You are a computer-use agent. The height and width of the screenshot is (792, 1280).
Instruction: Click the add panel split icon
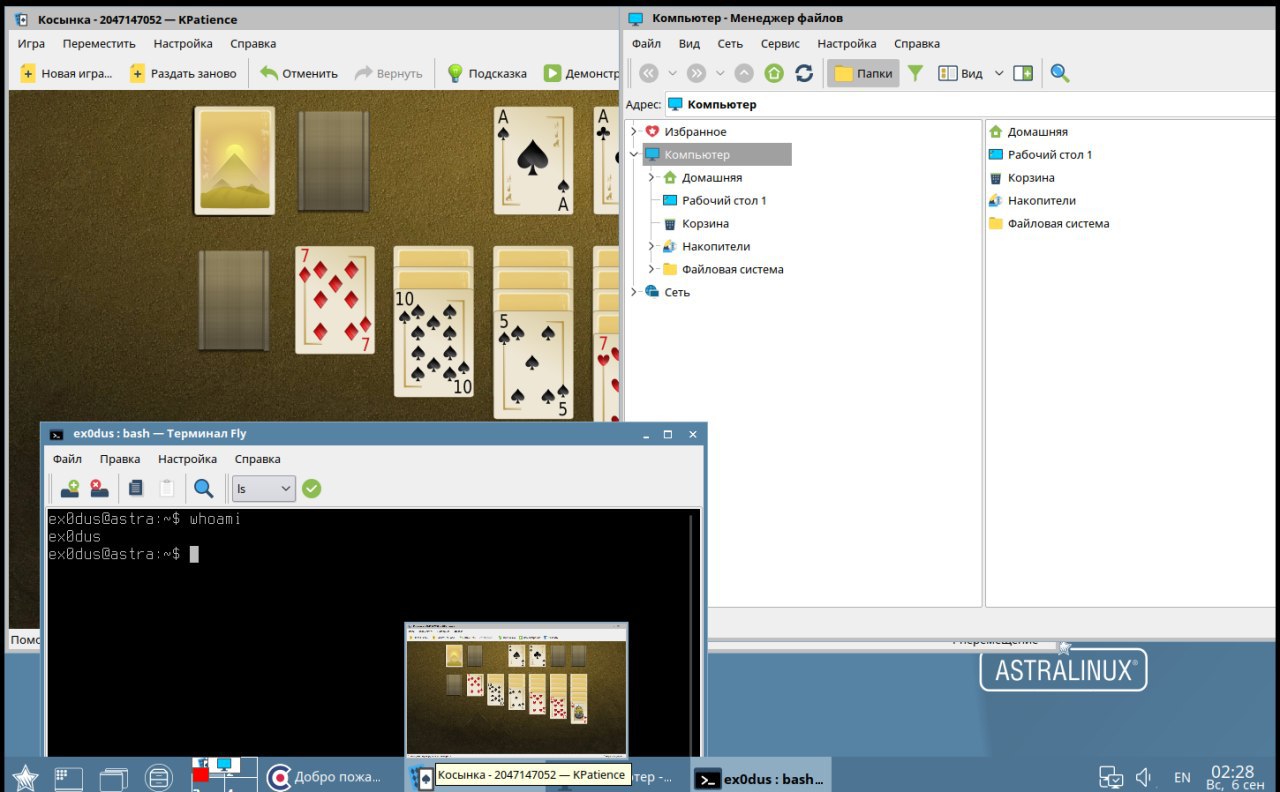click(x=1023, y=73)
